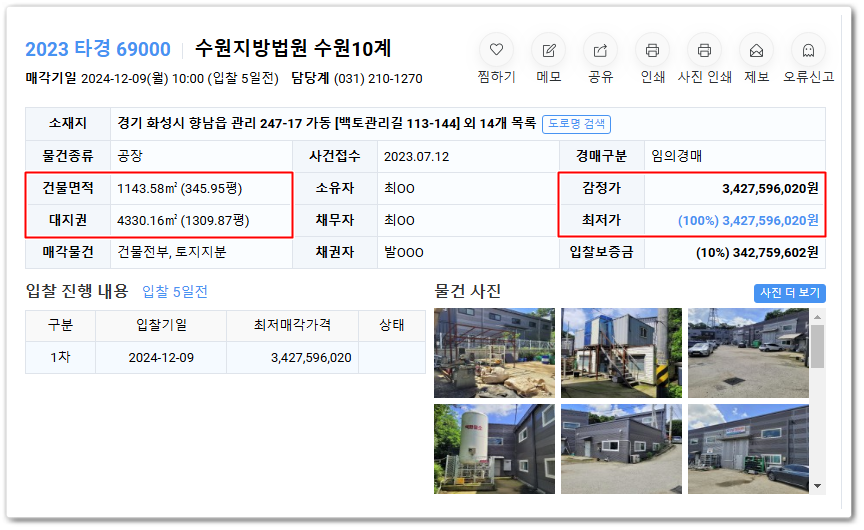Click the 수원지방법원 수원10계 heading
Viewport: 864px width, 530px height.
point(293,48)
